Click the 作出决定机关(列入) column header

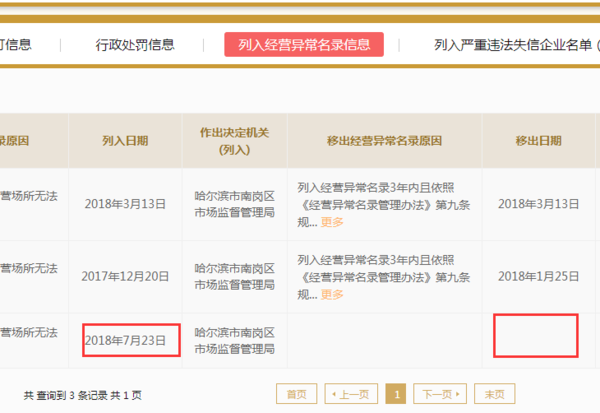click(234, 141)
